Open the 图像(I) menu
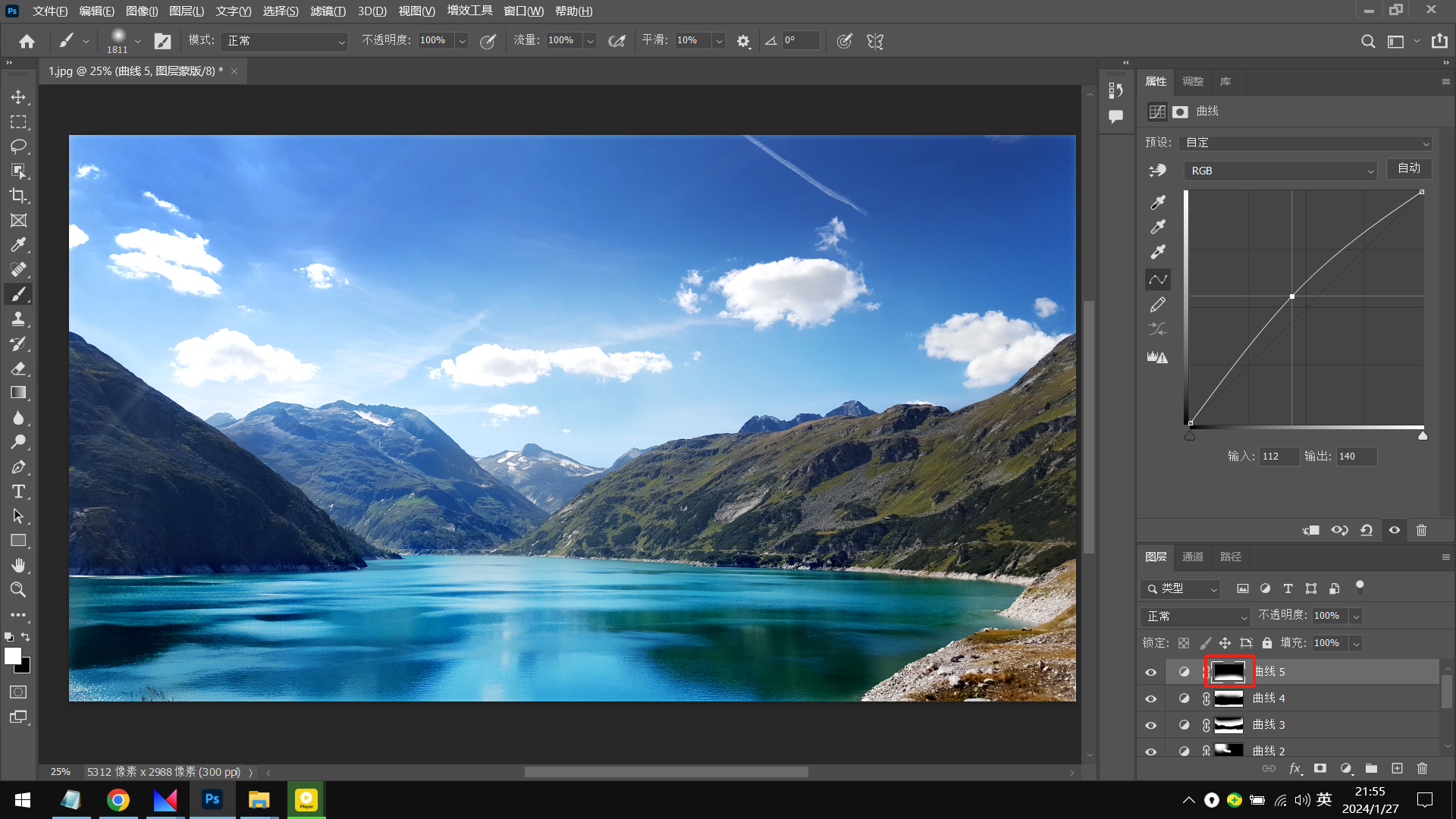 tap(142, 11)
